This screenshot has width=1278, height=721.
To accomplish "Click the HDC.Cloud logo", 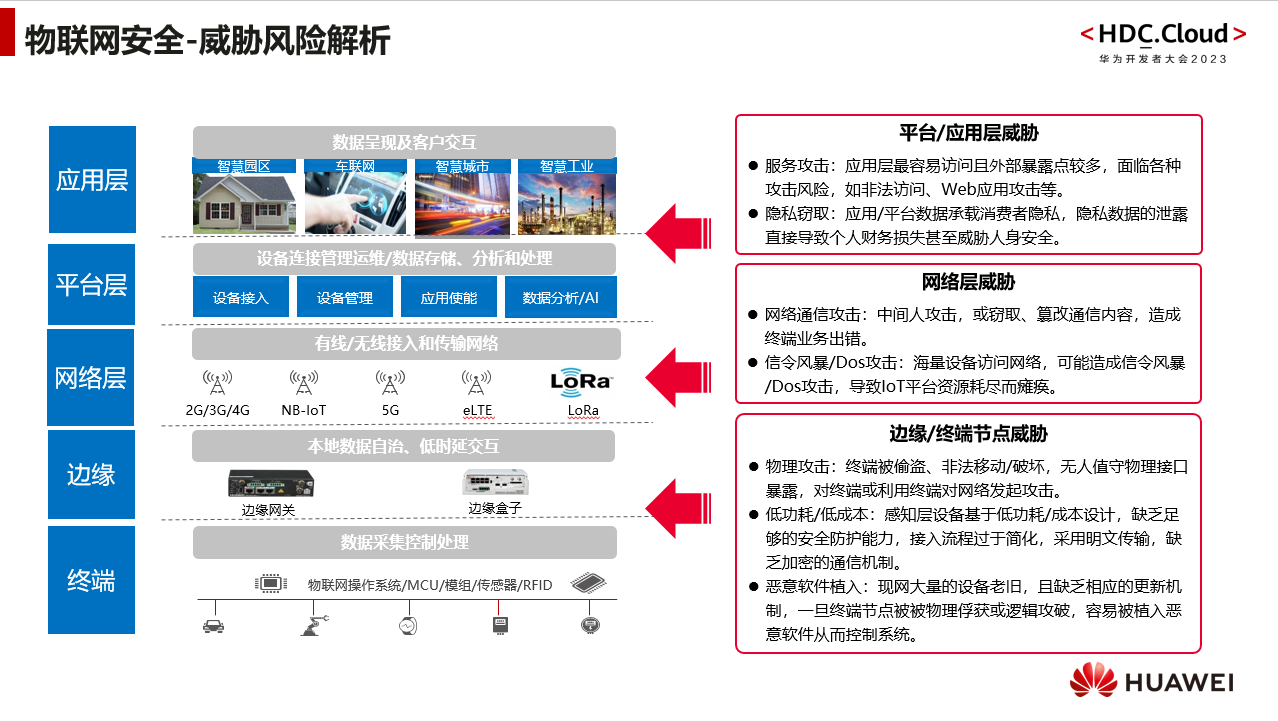I will click(x=1163, y=34).
